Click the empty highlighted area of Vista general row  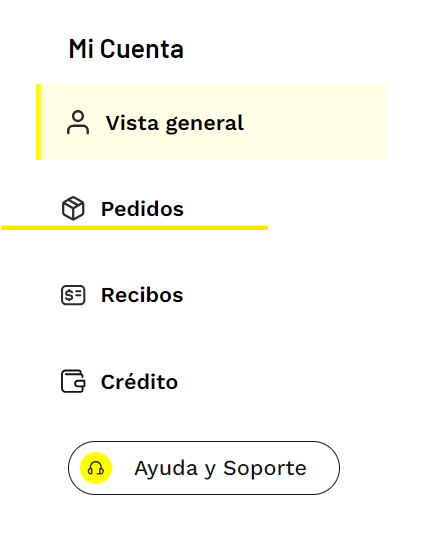click(x=316, y=122)
